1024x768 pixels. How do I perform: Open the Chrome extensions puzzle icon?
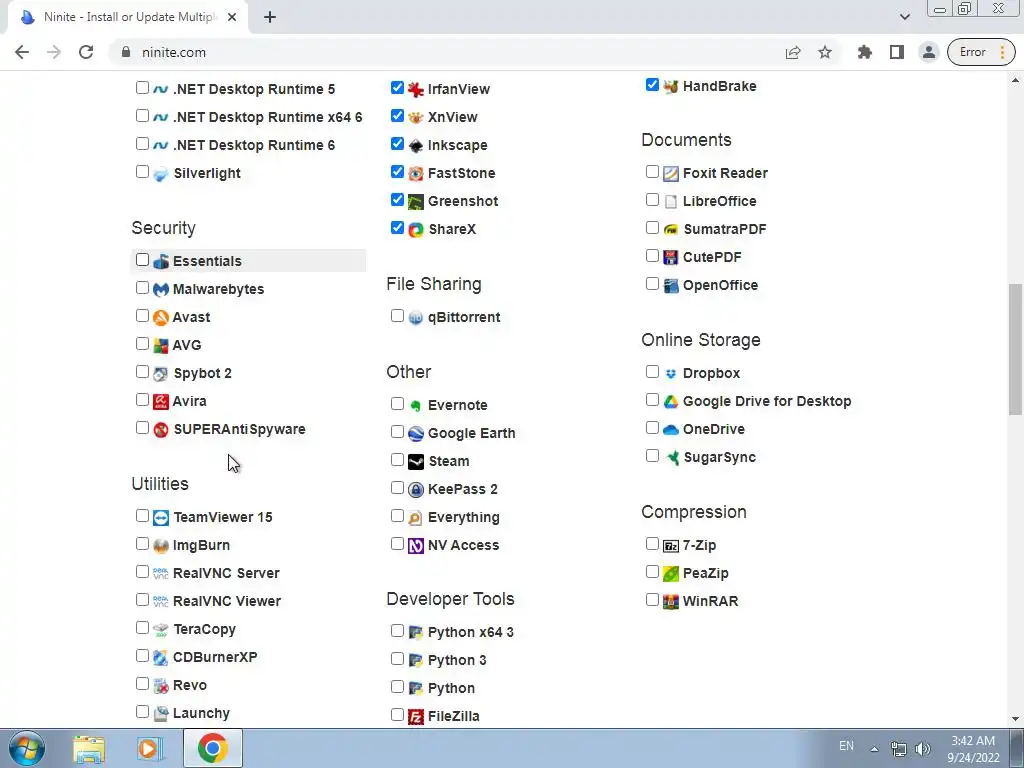(865, 52)
